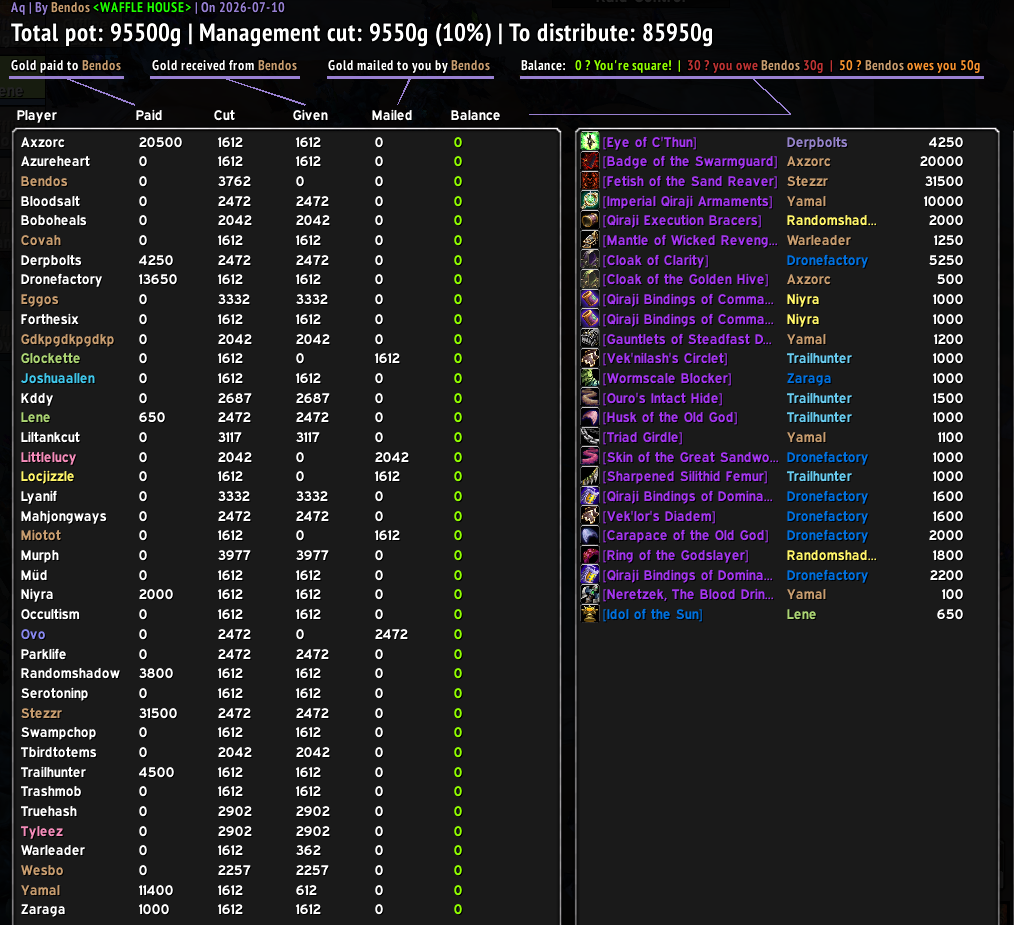Click Murph's cut value 3977
This screenshot has height=925, width=1014.
point(234,556)
